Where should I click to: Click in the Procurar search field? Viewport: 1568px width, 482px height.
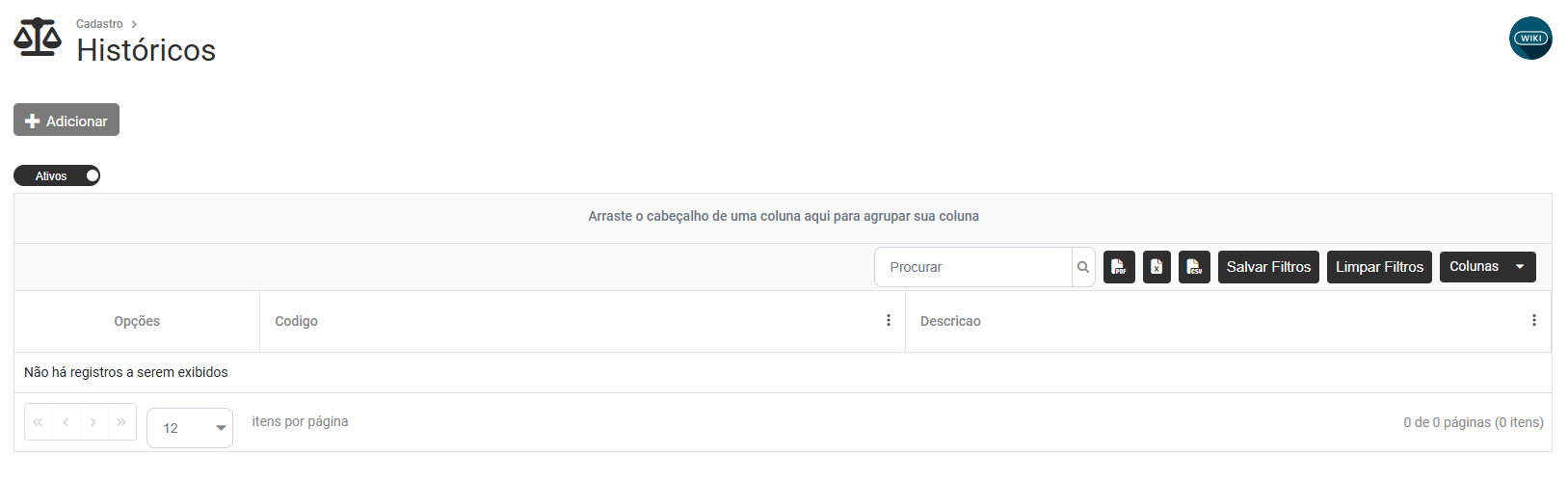[x=973, y=267]
